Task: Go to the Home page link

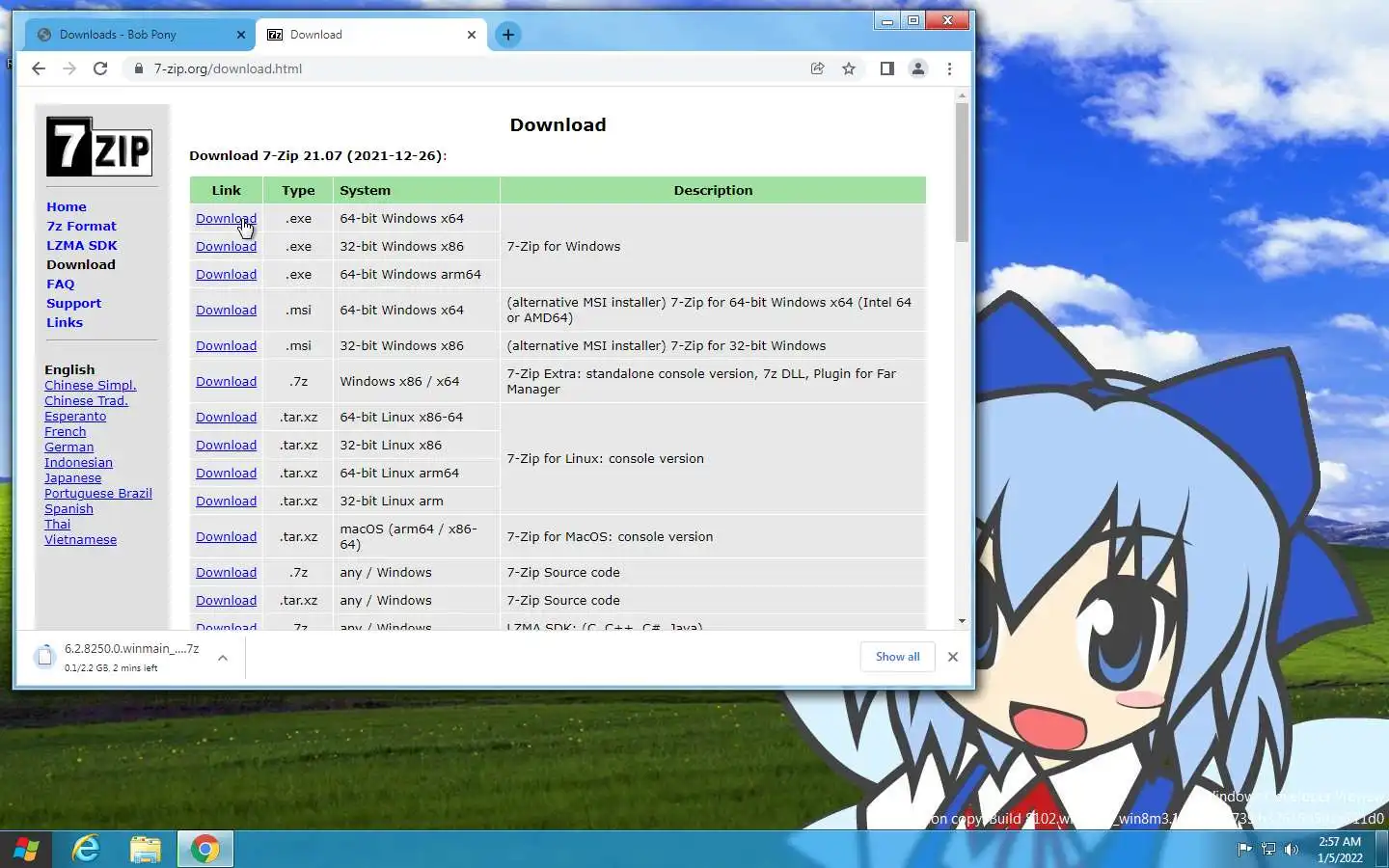Action: 67,206
